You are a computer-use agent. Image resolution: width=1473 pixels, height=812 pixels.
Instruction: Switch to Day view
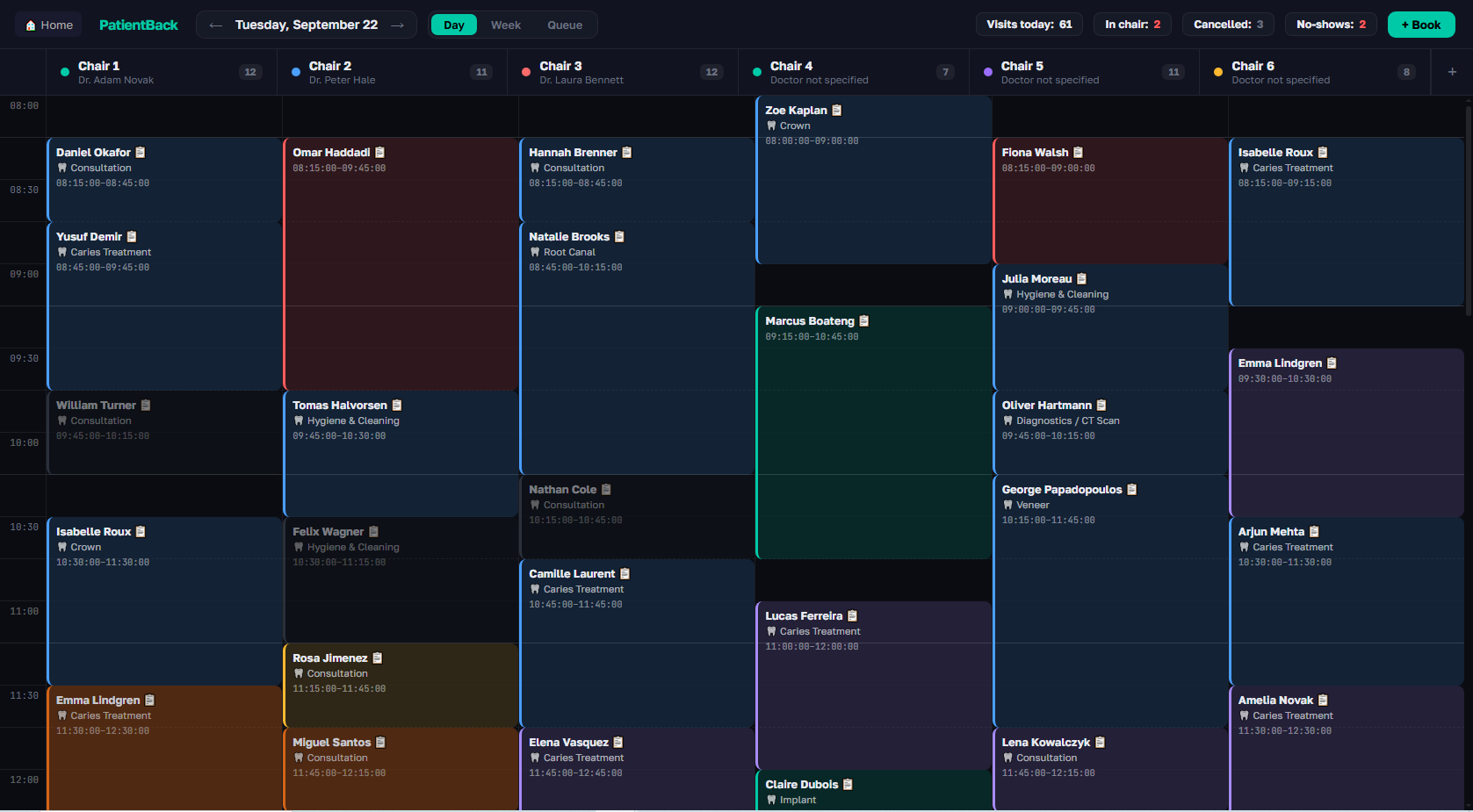tap(454, 25)
